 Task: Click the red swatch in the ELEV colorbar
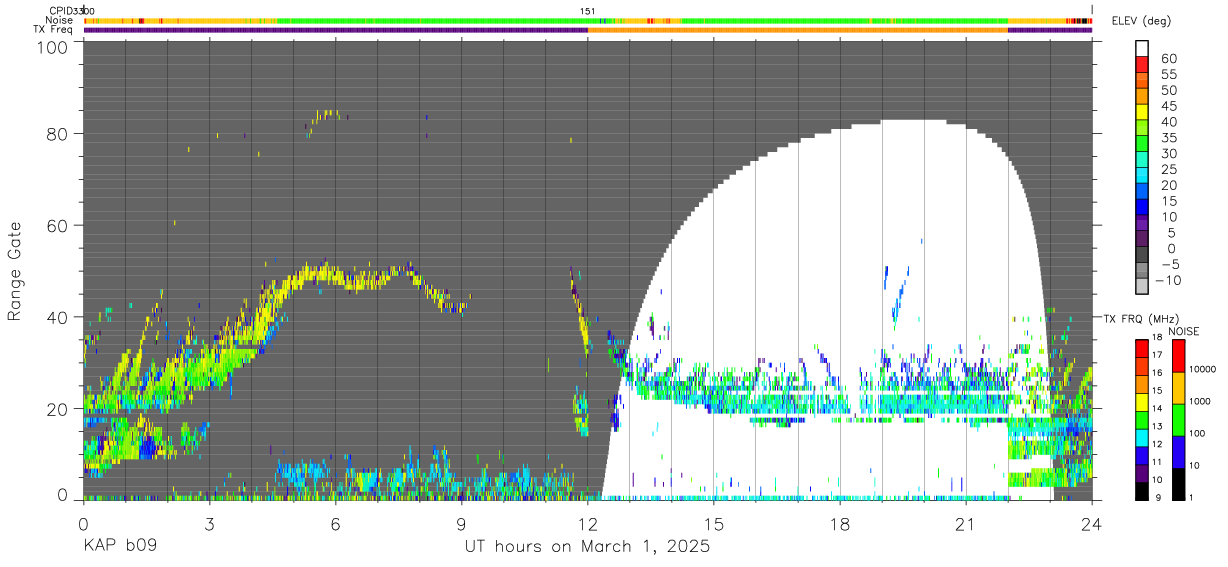point(1142,65)
